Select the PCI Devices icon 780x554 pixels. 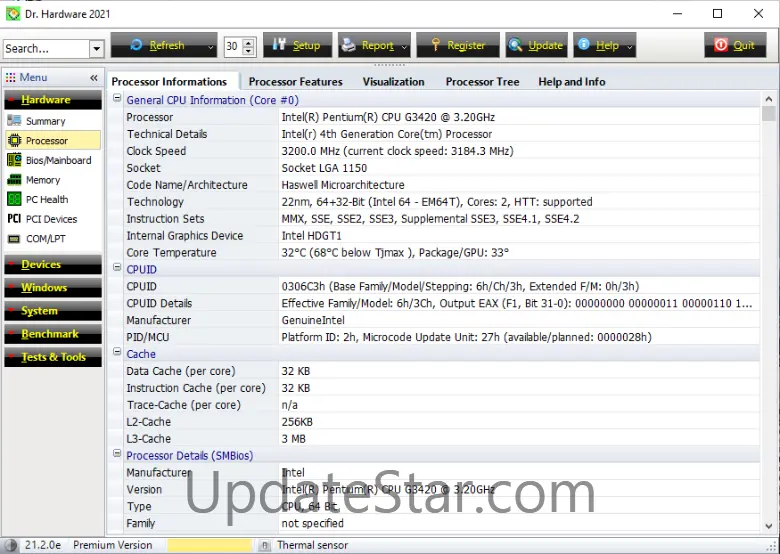[14, 219]
